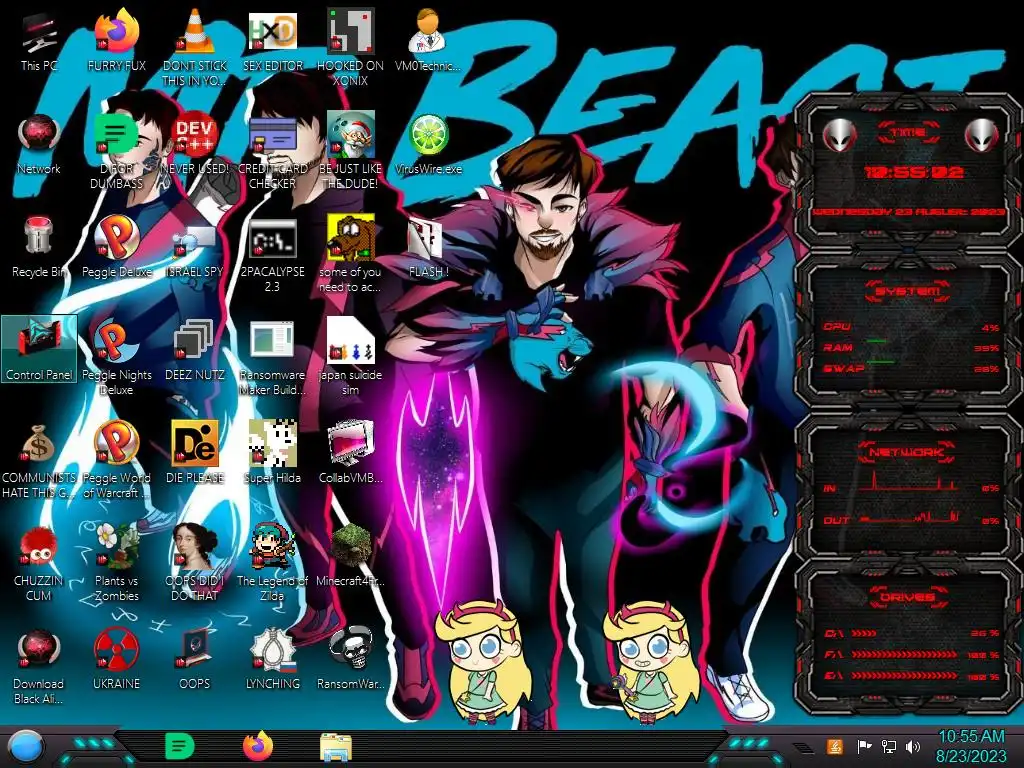This screenshot has height=768, width=1024.
Task: Launch the FURRY FUX Firefox shortcut
Action: (x=116, y=42)
